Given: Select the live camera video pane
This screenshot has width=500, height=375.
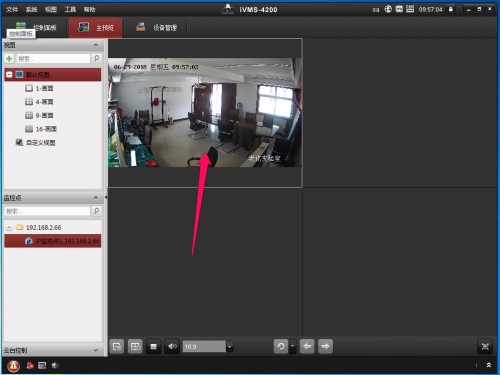Looking at the screenshot, I should 205,113.
